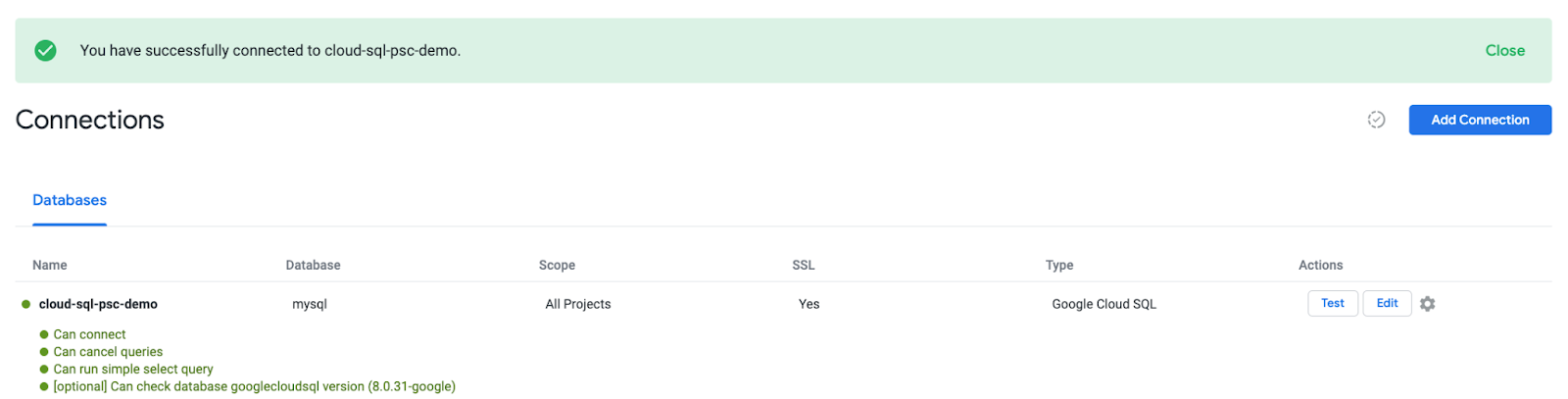1568x399 pixels.
Task: Switch to the Databases tab
Action: (70, 200)
